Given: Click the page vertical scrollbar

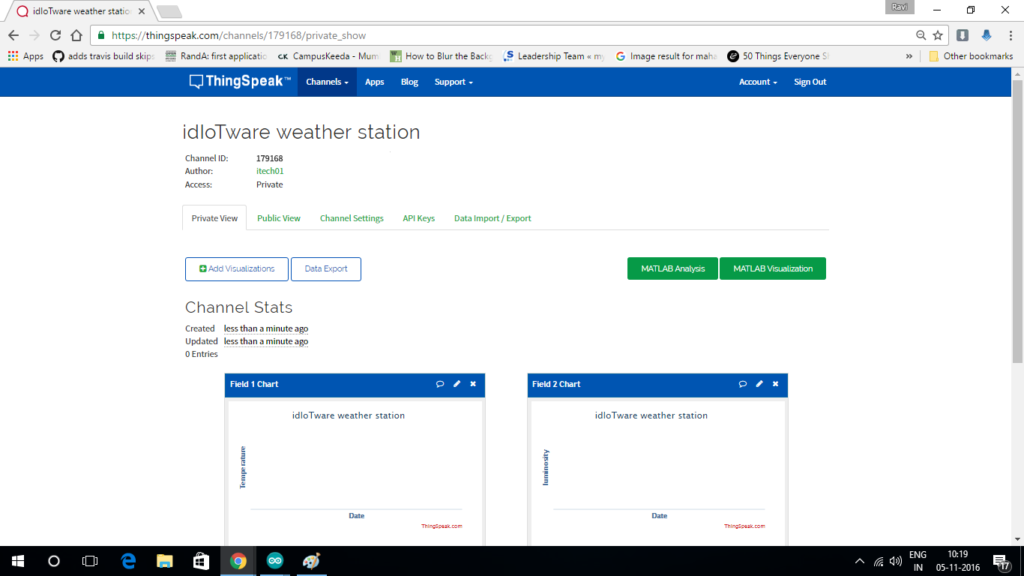Looking at the screenshot, I should 1017,222.
